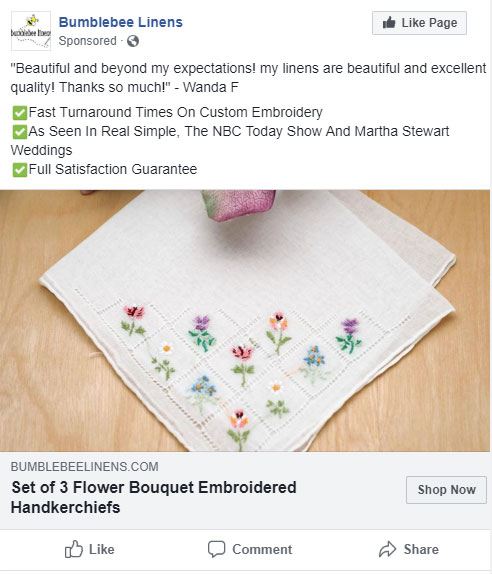The width and height of the screenshot is (492, 574).
Task: Click the checkmark beside Fast Turnaround Times
Action: pyautogui.click(x=20, y=113)
